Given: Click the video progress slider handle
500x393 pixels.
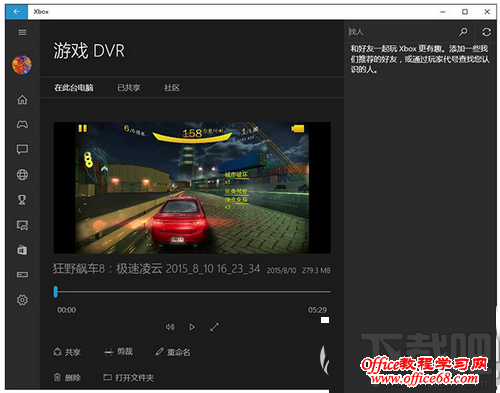Looking at the screenshot, I should [56, 292].
